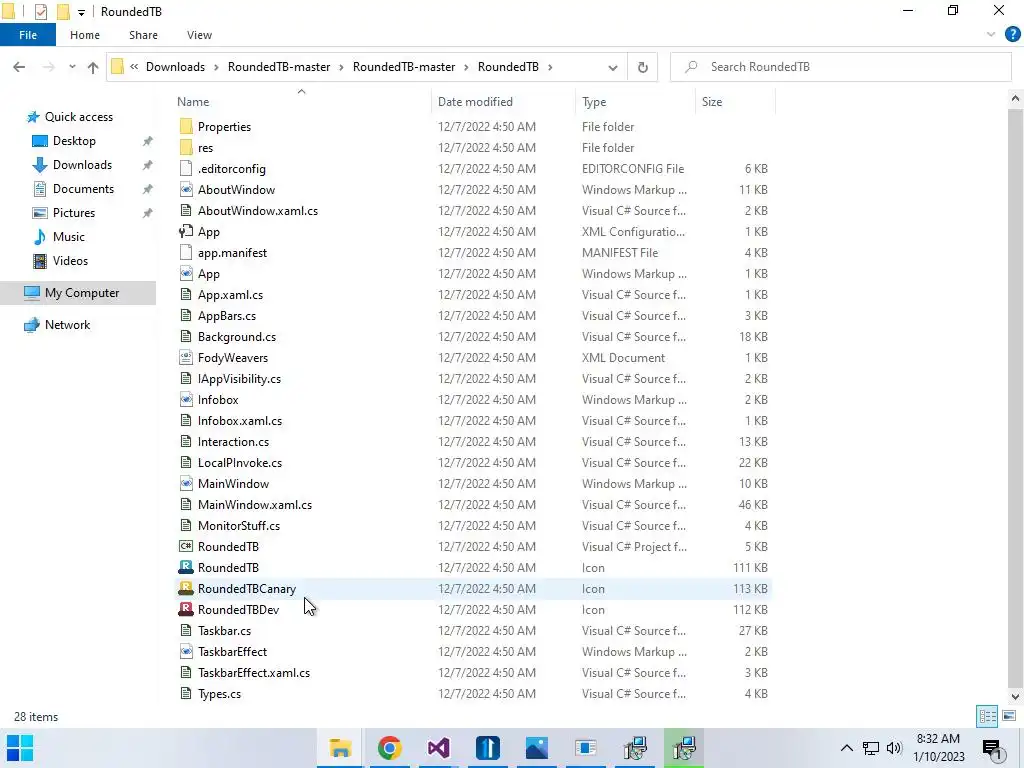Select Network in the navigation pane
Image resolution: width=1024 pixels, height=768 pixels.
coord(67,325)
